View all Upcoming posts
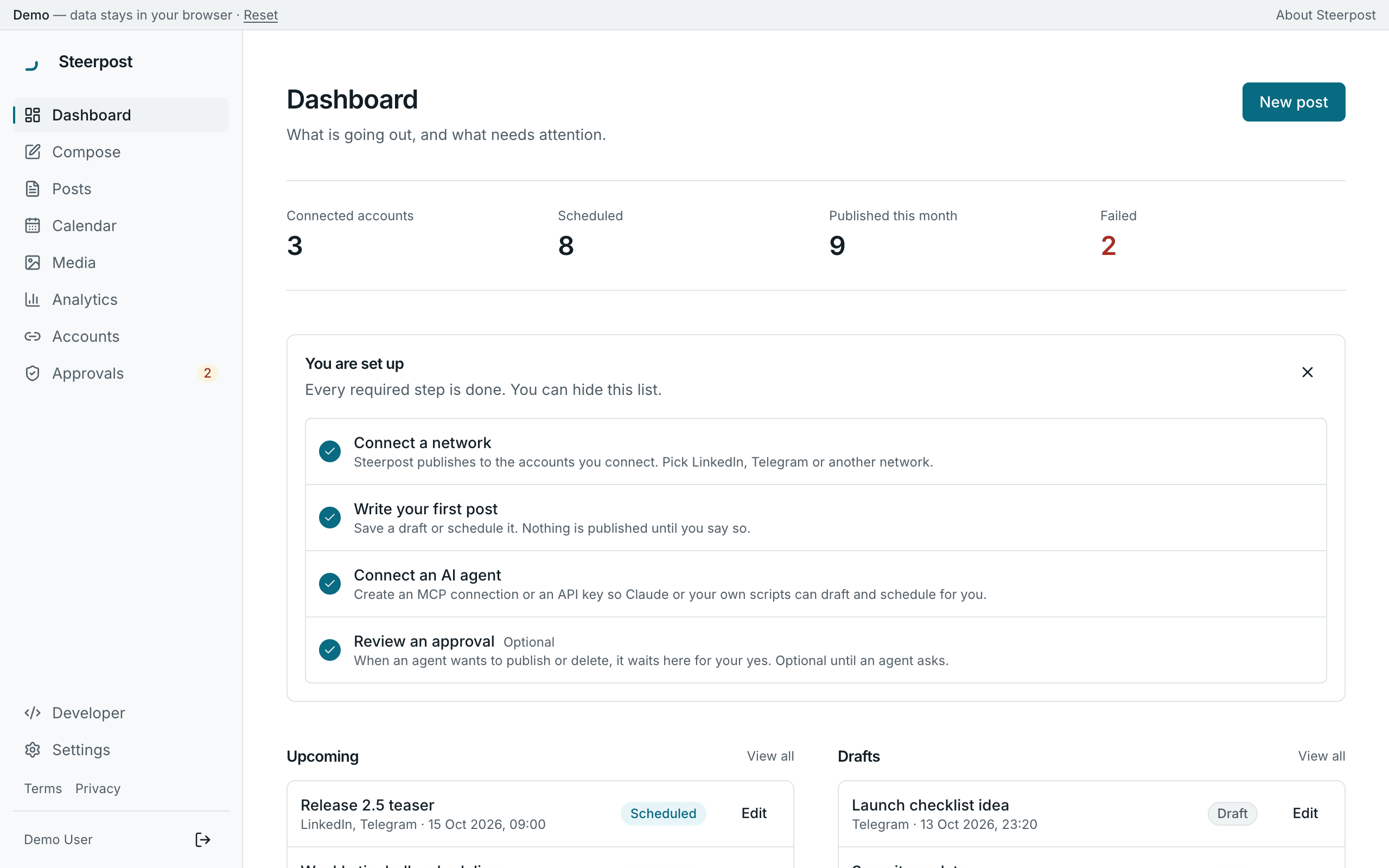Screen dimensions: 1389x868 (770, 756)
